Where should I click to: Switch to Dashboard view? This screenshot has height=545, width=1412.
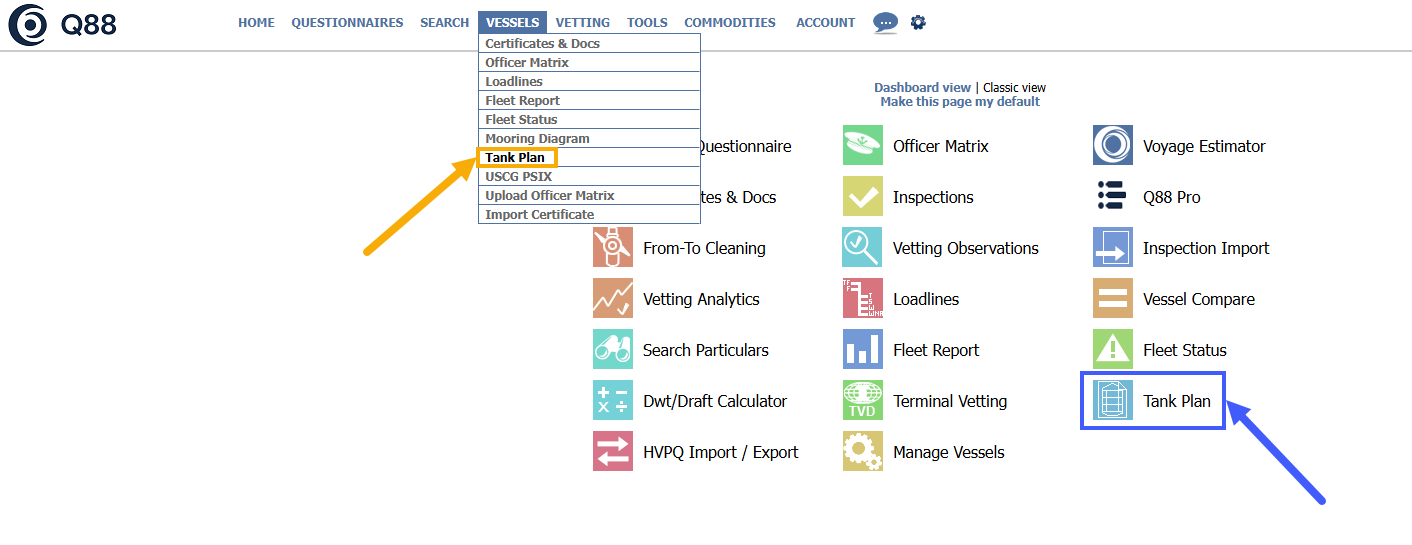point(922,88)
